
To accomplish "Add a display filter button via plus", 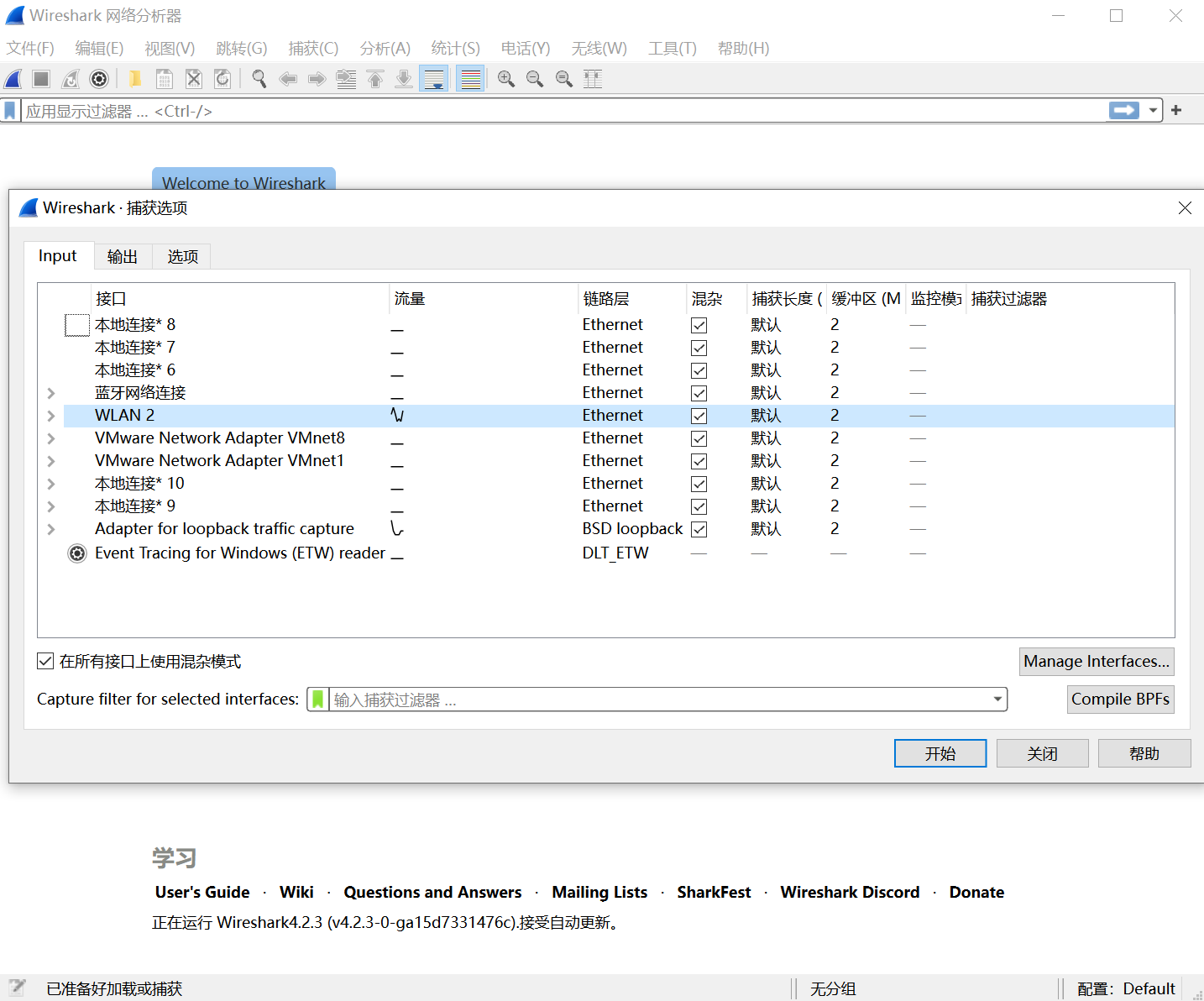I will [x=1176, y=111].
